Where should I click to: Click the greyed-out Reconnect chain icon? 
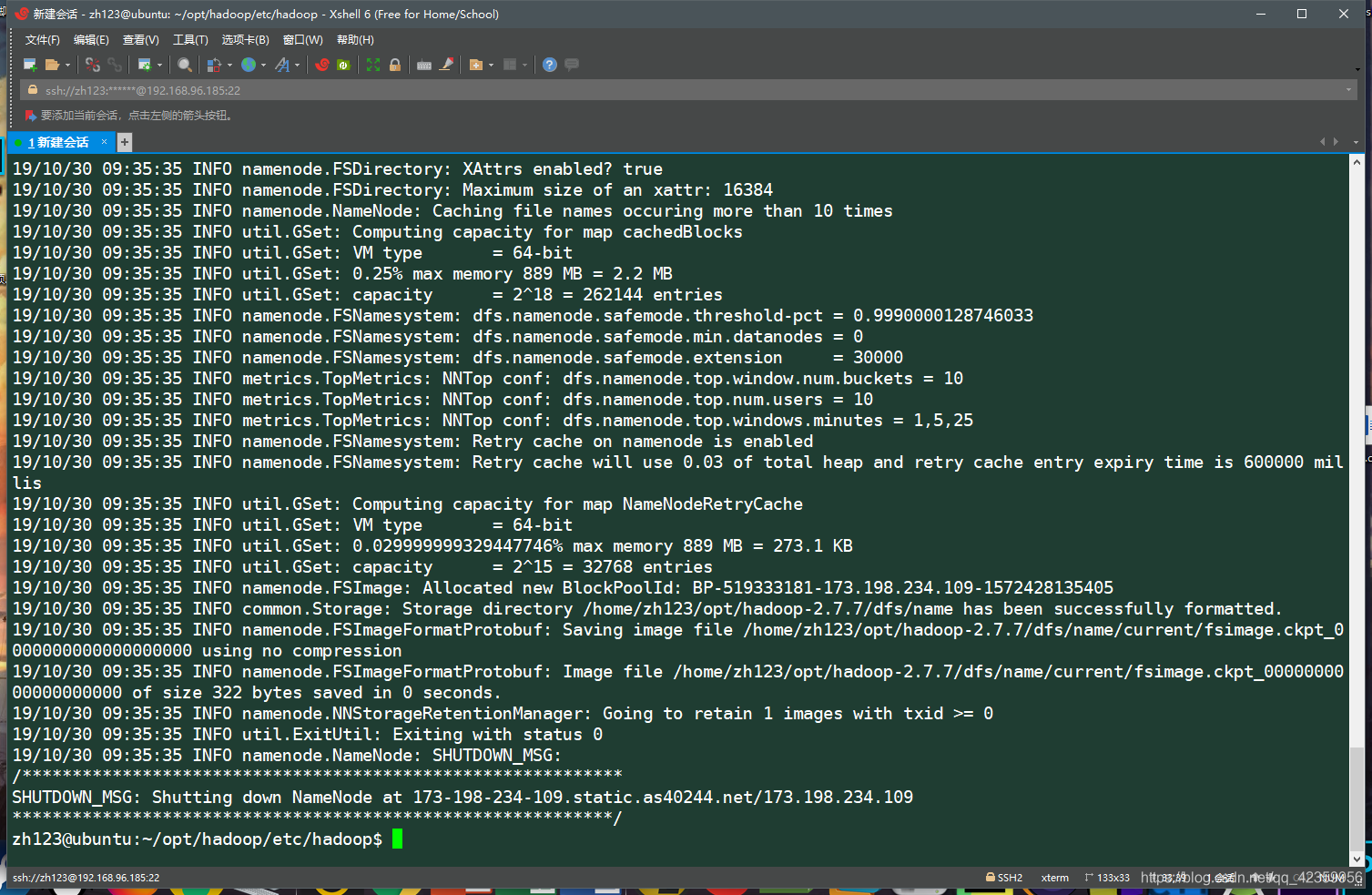(x=115, y=65)
